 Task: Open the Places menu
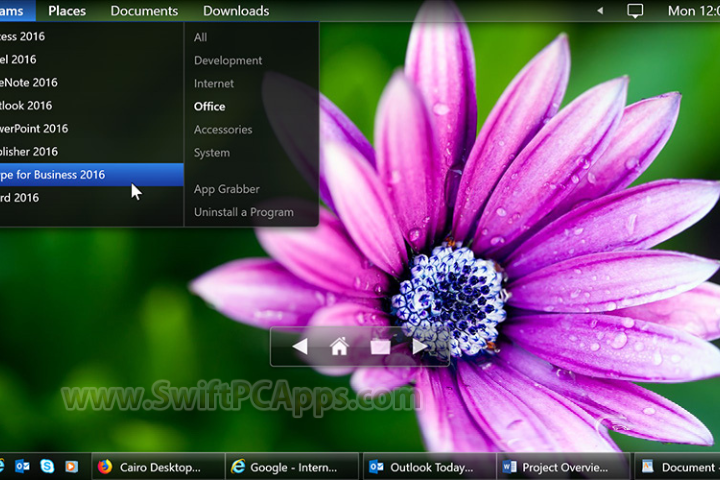pyautogui.click(x=67, y=11)
